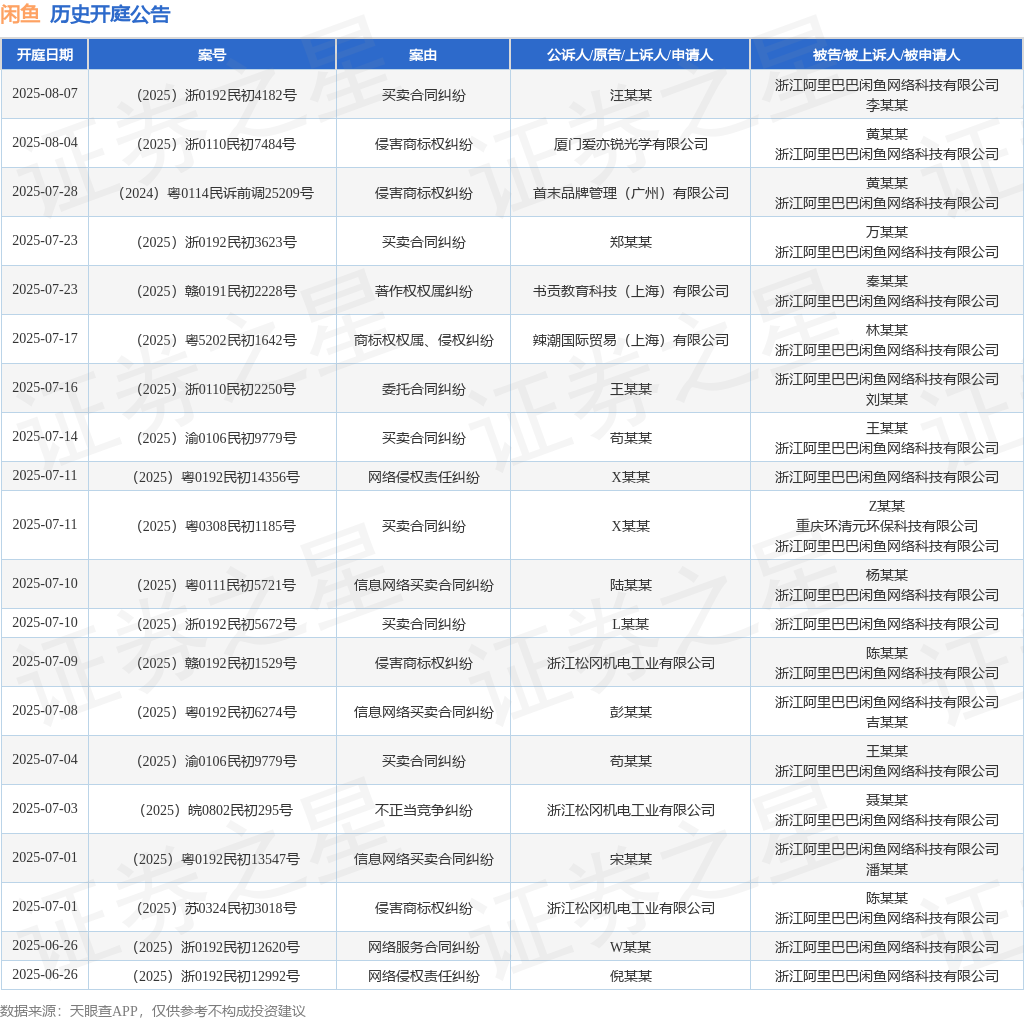Image resolution: width=1024 pixels, height=1020 pixels.
Task: Click case number 粤0308民初1185号
Action: [216, 526]
